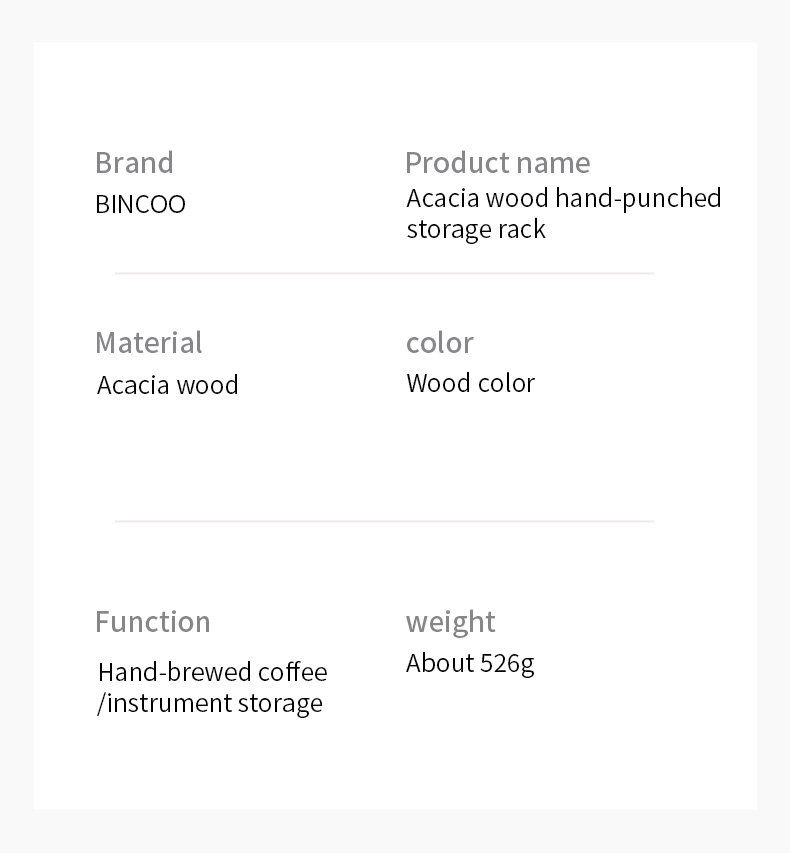Click the word 'coffee' in Function description

pos(293,672)
